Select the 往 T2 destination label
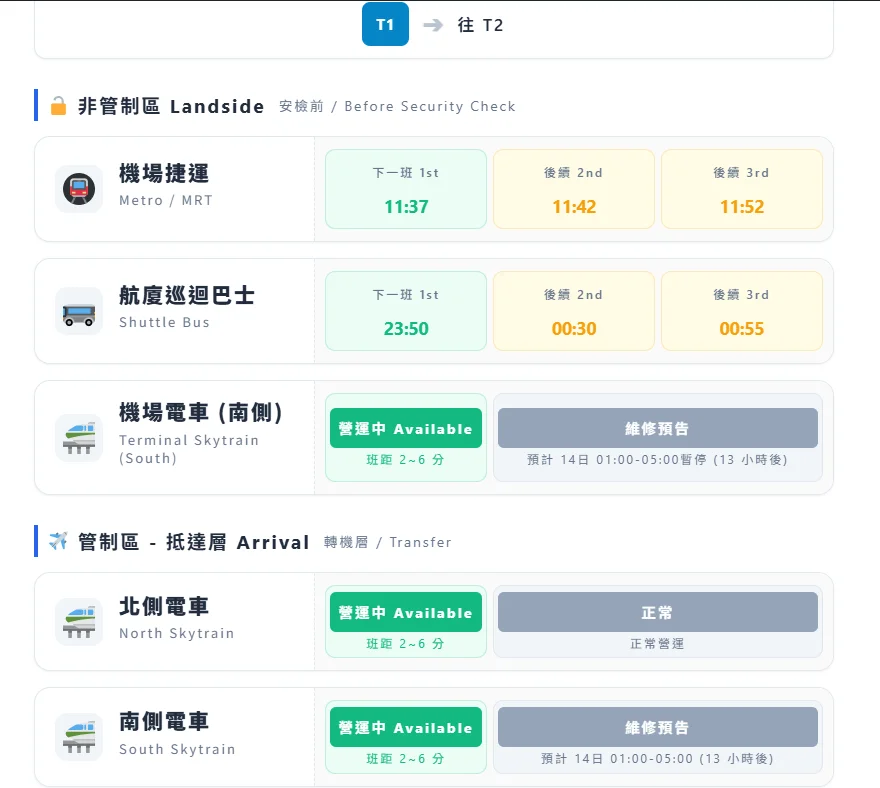 point(480,25)
